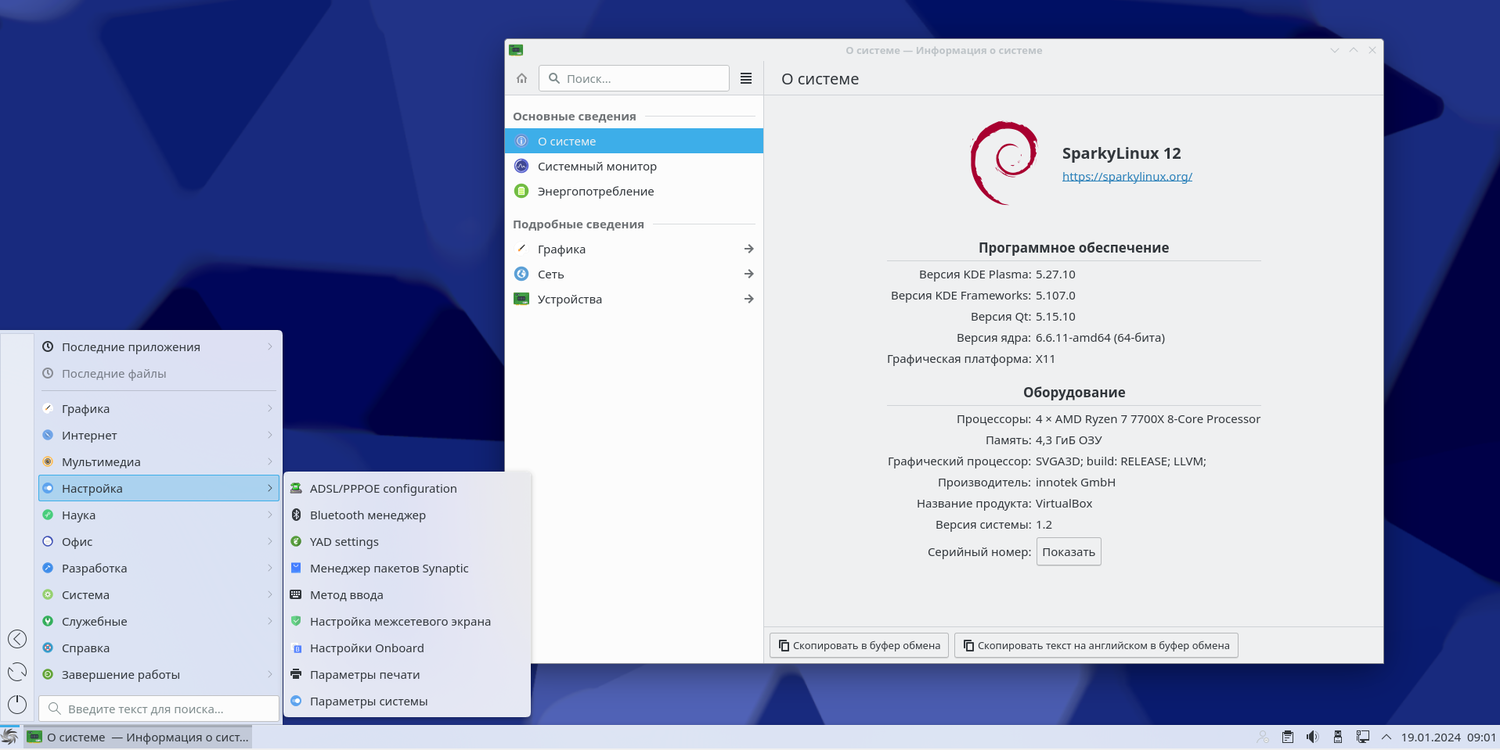1500x750 pixels.
Task: Click the SparkyLinux 12 heading
Action: pyautogui.click(x=1121, y=153)
